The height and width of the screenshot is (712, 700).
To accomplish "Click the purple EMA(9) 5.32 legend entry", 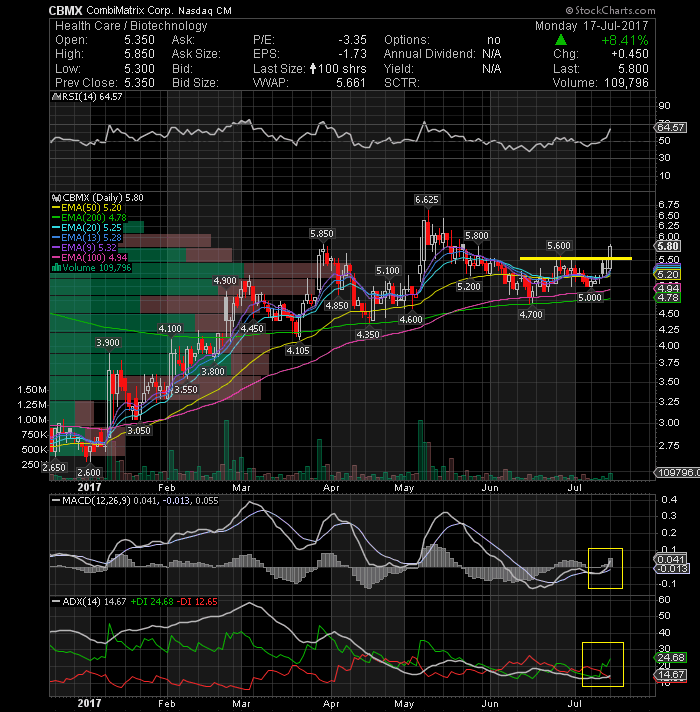I will tap(85, 247).
